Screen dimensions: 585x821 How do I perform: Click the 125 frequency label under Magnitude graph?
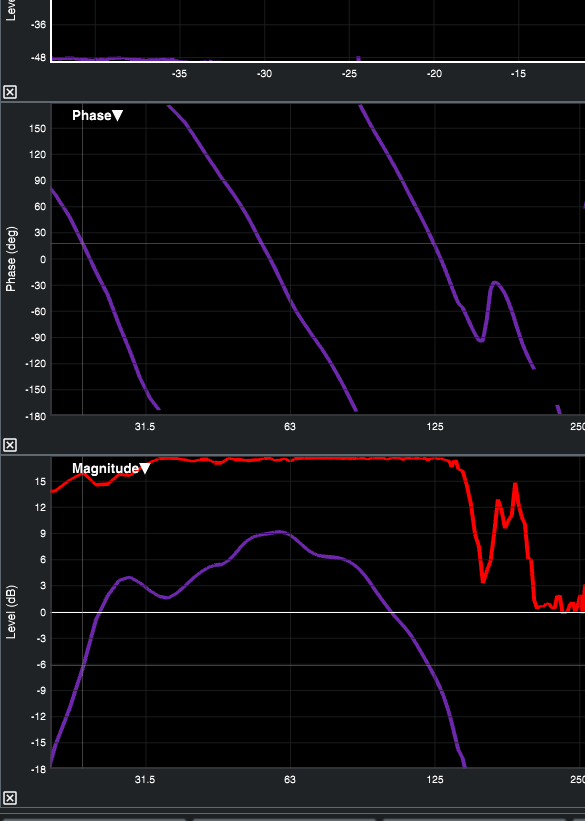pyautogui.click(x=435, y=780)
